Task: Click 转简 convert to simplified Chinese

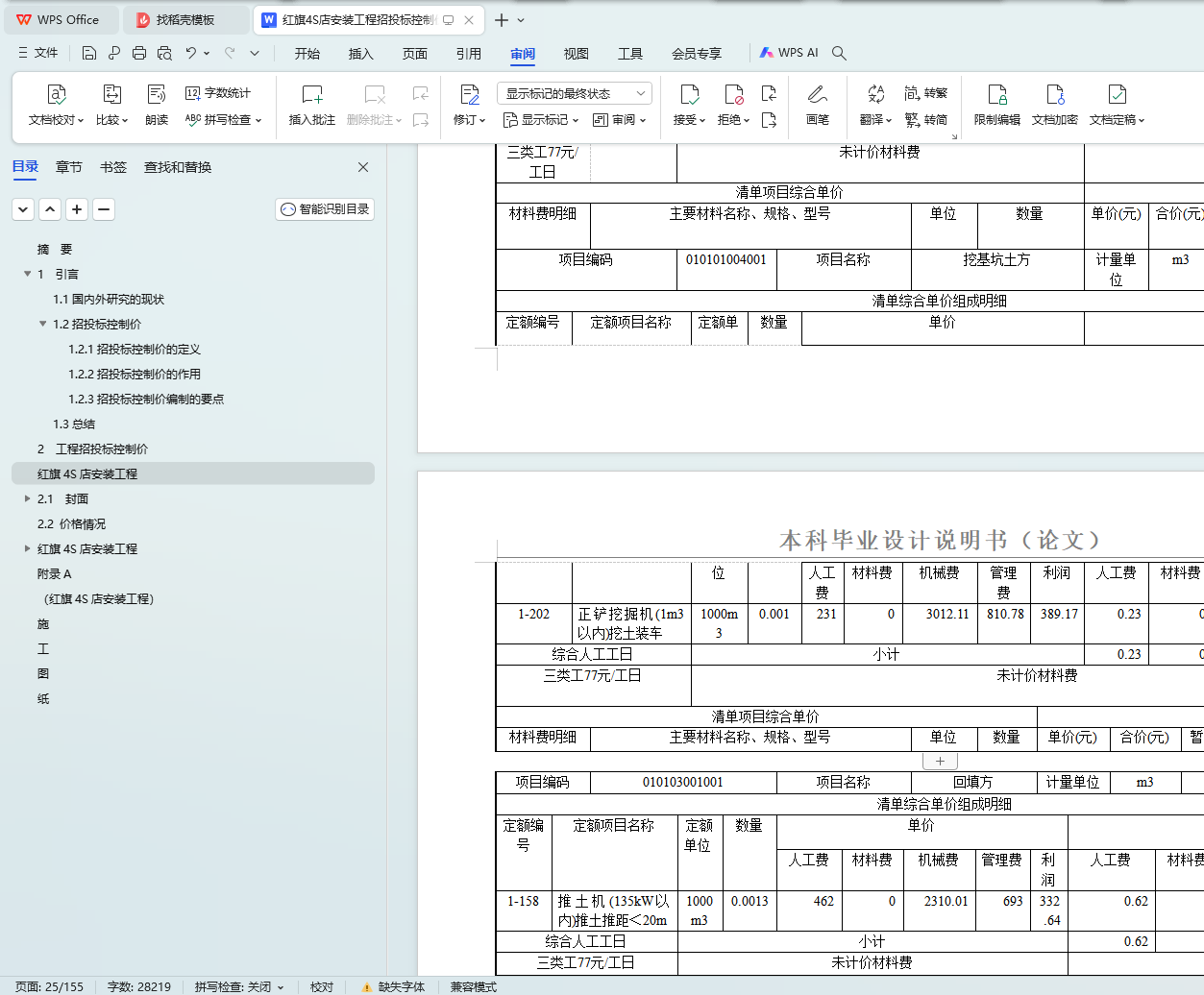Action: (x=926, y=120)
